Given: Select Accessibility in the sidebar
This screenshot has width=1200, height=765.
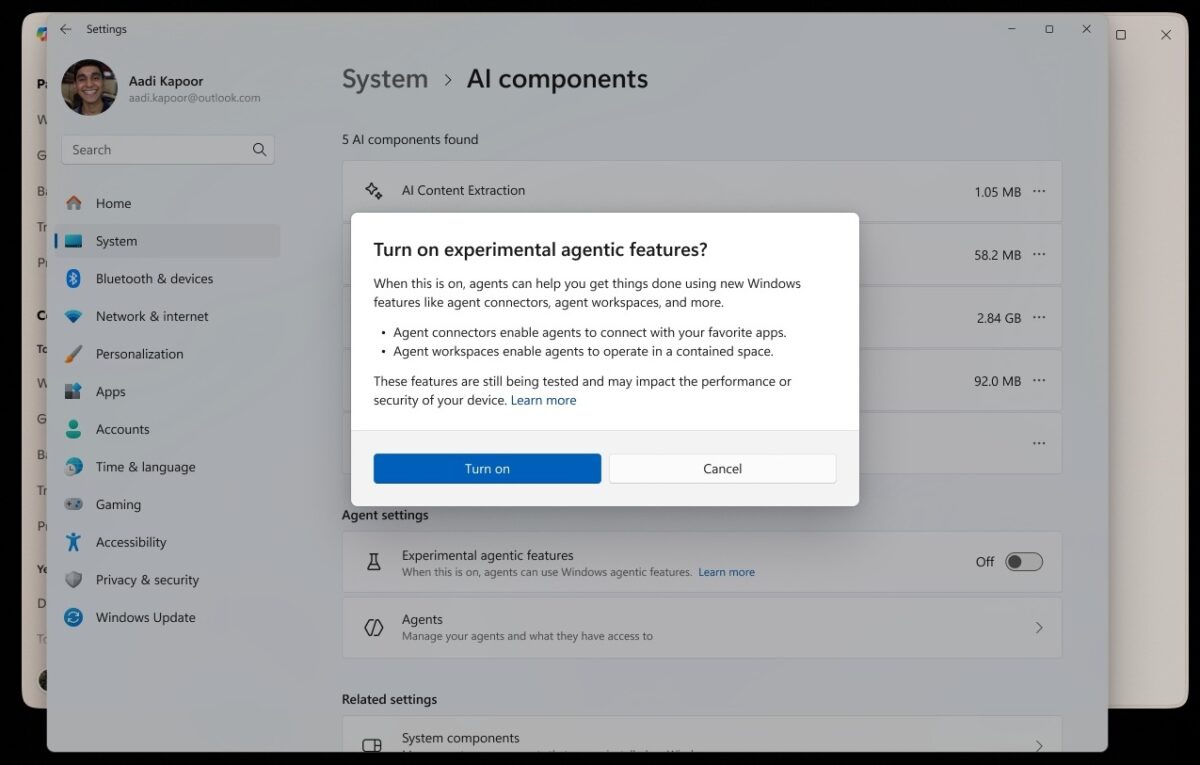Looking at the screenshot, I should [124, 542].
